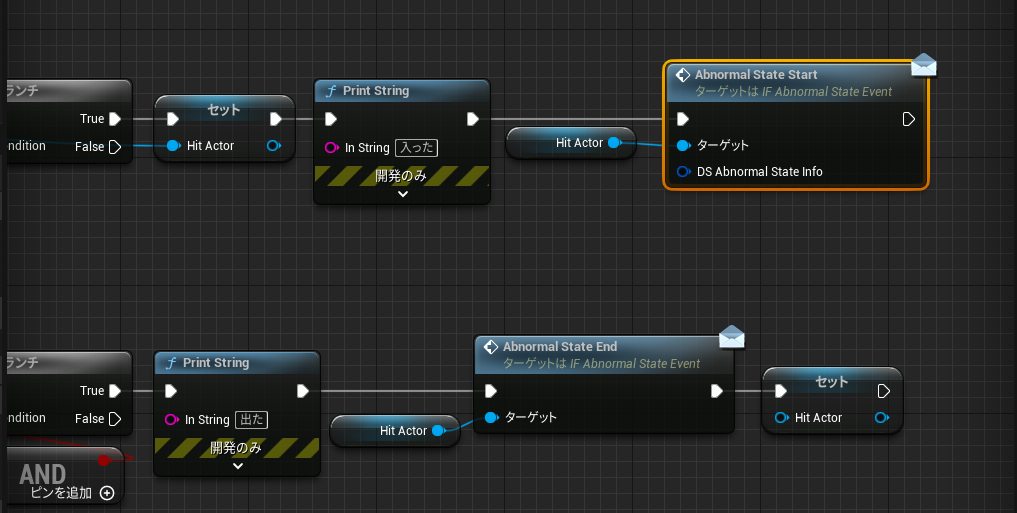
Task: Click the 開発のみ banner on upper Print String
Action: point(401,176)
